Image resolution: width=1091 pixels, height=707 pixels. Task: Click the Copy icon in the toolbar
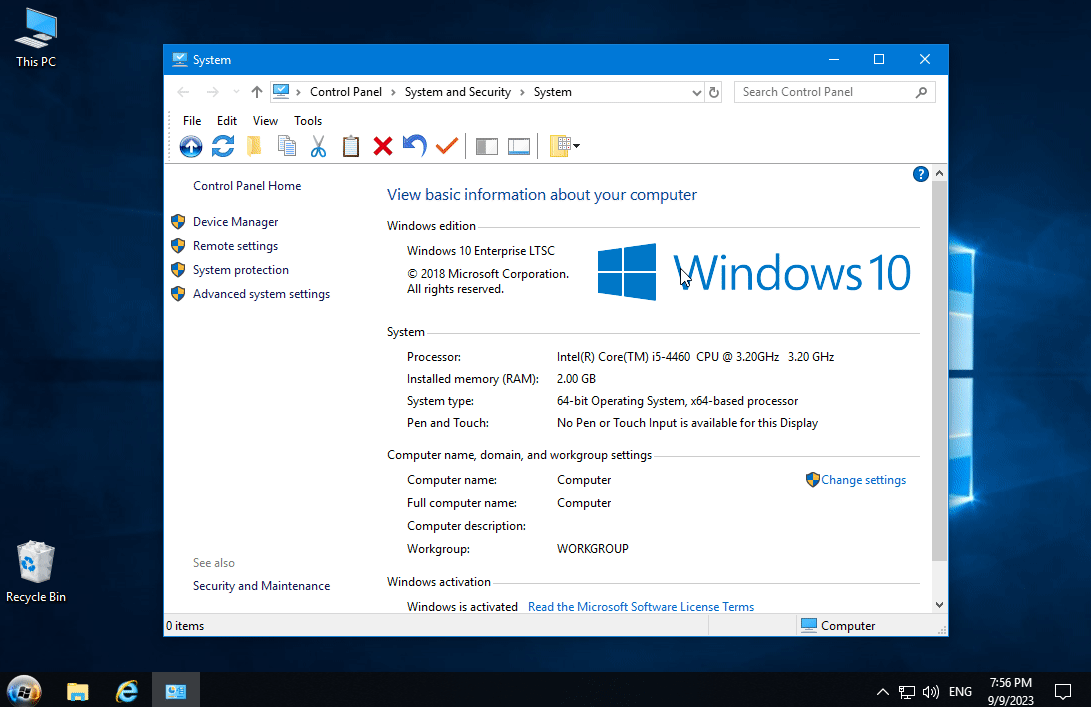(x=287, y=146)
